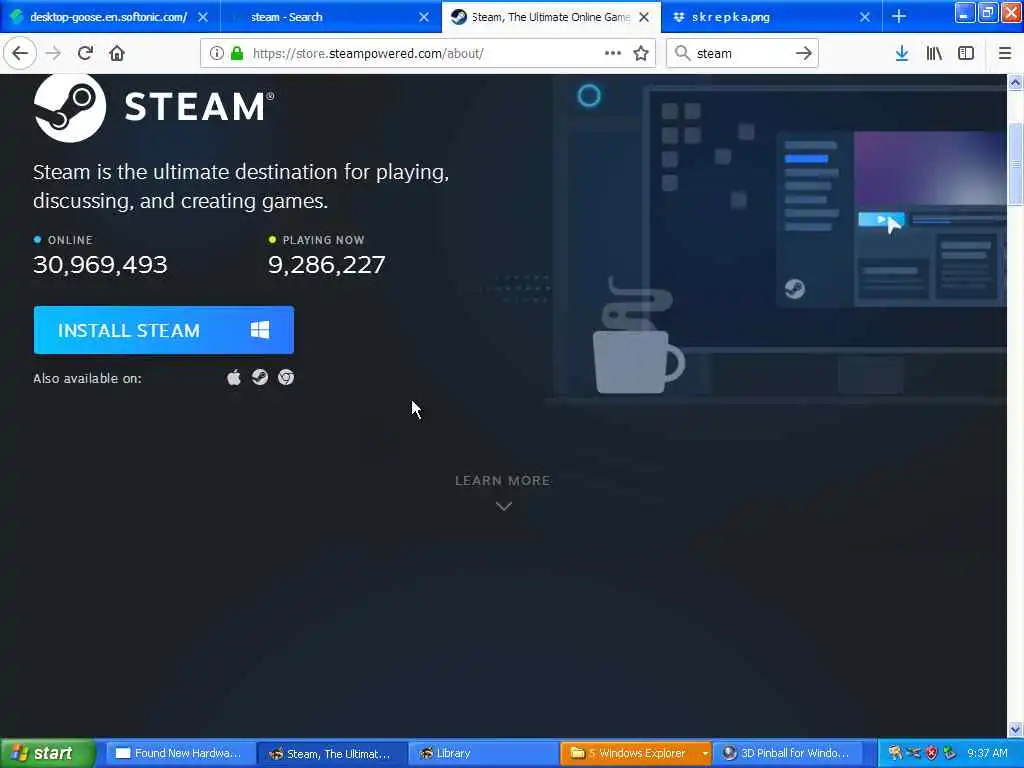Close the Steam about page tab
The width and height of the screenshot is (1024, 768).
click(x=644, y=17)
